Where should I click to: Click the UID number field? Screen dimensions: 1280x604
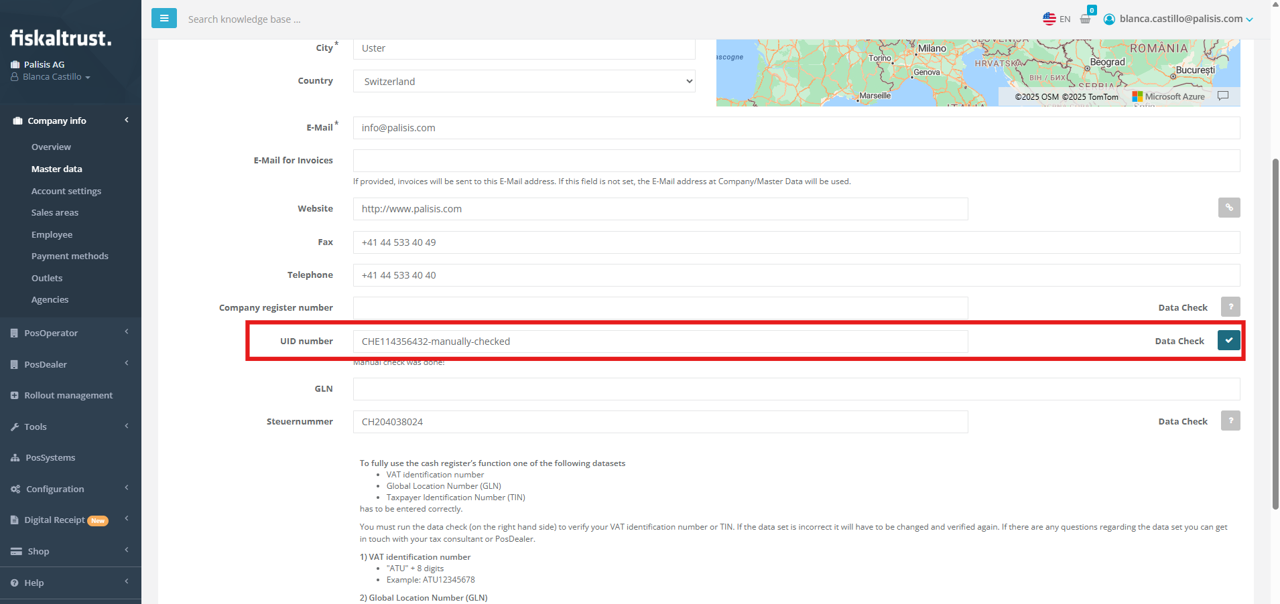(x=660, y=341)
